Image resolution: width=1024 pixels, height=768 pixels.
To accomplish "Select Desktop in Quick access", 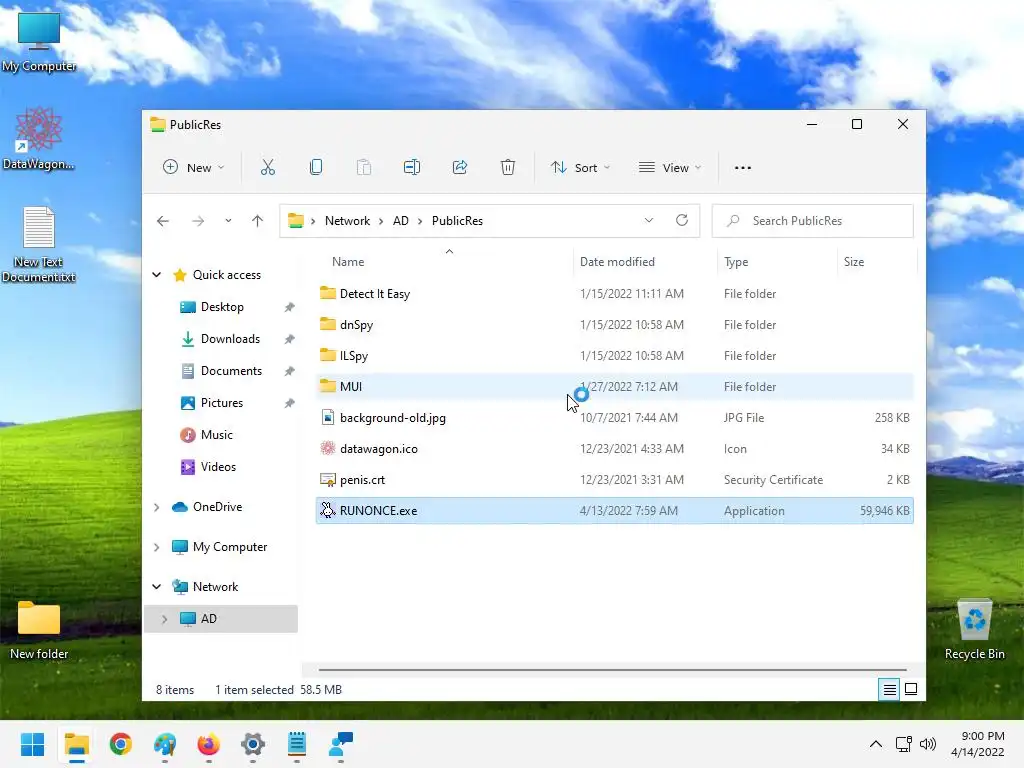I will pyautogui.click(x=222, y=307).
